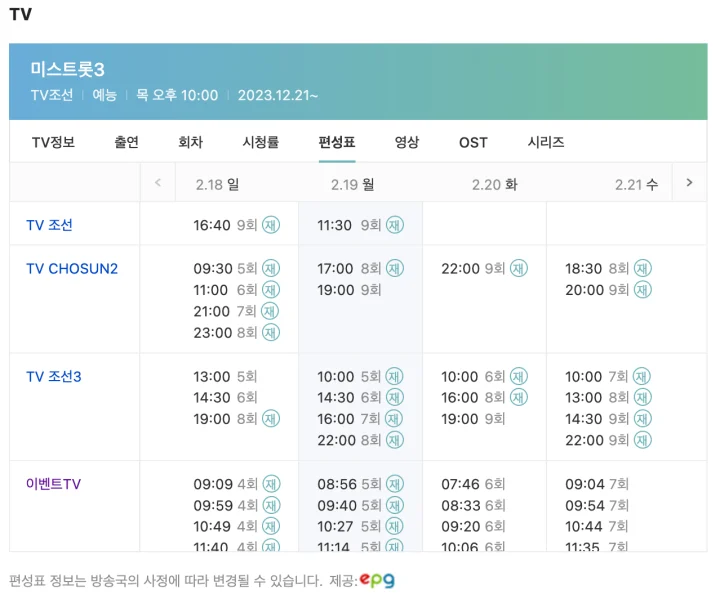Click the 재 badge beside 09:09 4회
720x599 pixels.
tap(271, 484)
